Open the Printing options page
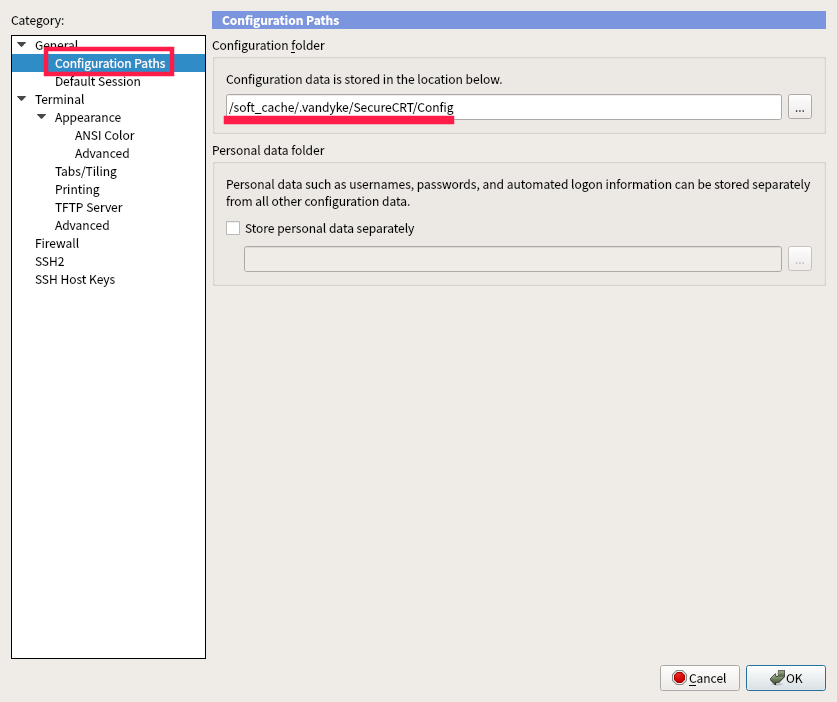Image resolution: width=837 pixels, height=702 pixels. pos(77,189)
